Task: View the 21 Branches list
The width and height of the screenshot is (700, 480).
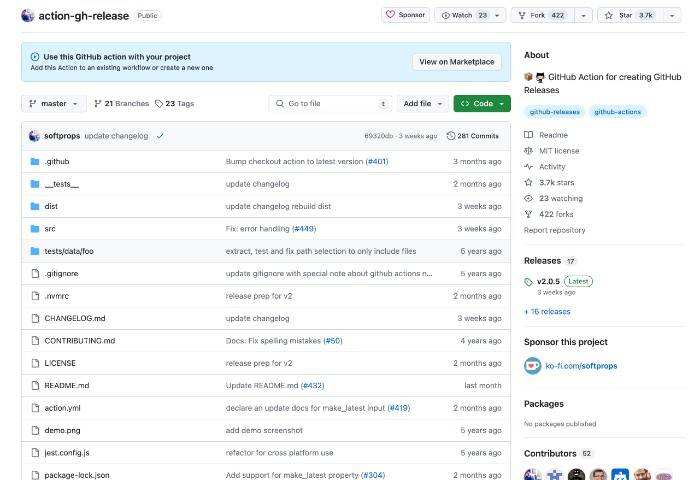Action: pos(121,103)
